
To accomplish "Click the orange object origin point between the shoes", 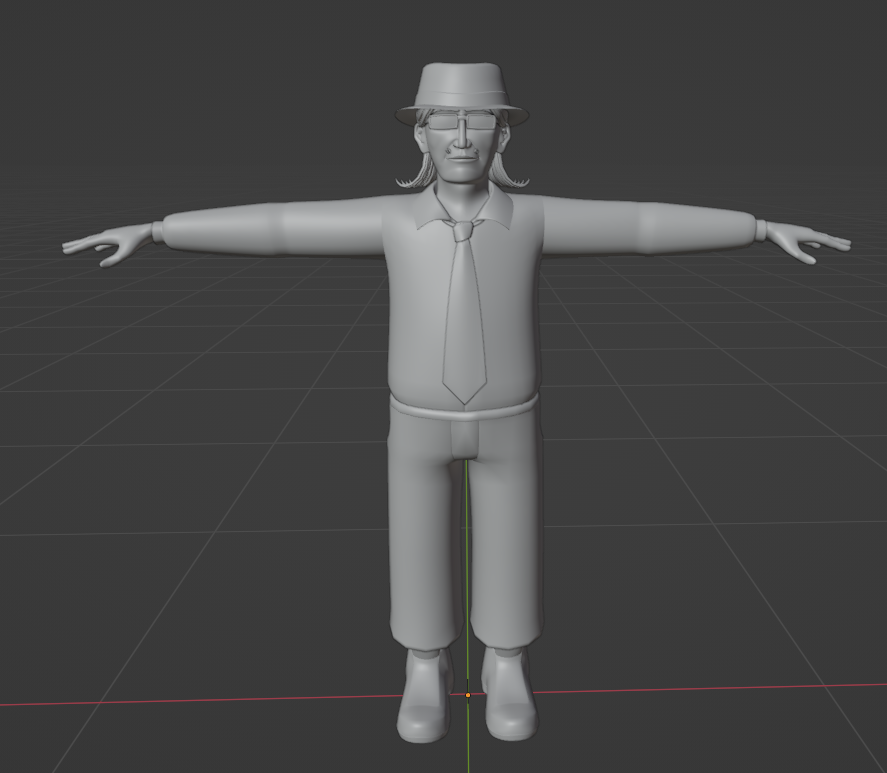I will (468, 693).
